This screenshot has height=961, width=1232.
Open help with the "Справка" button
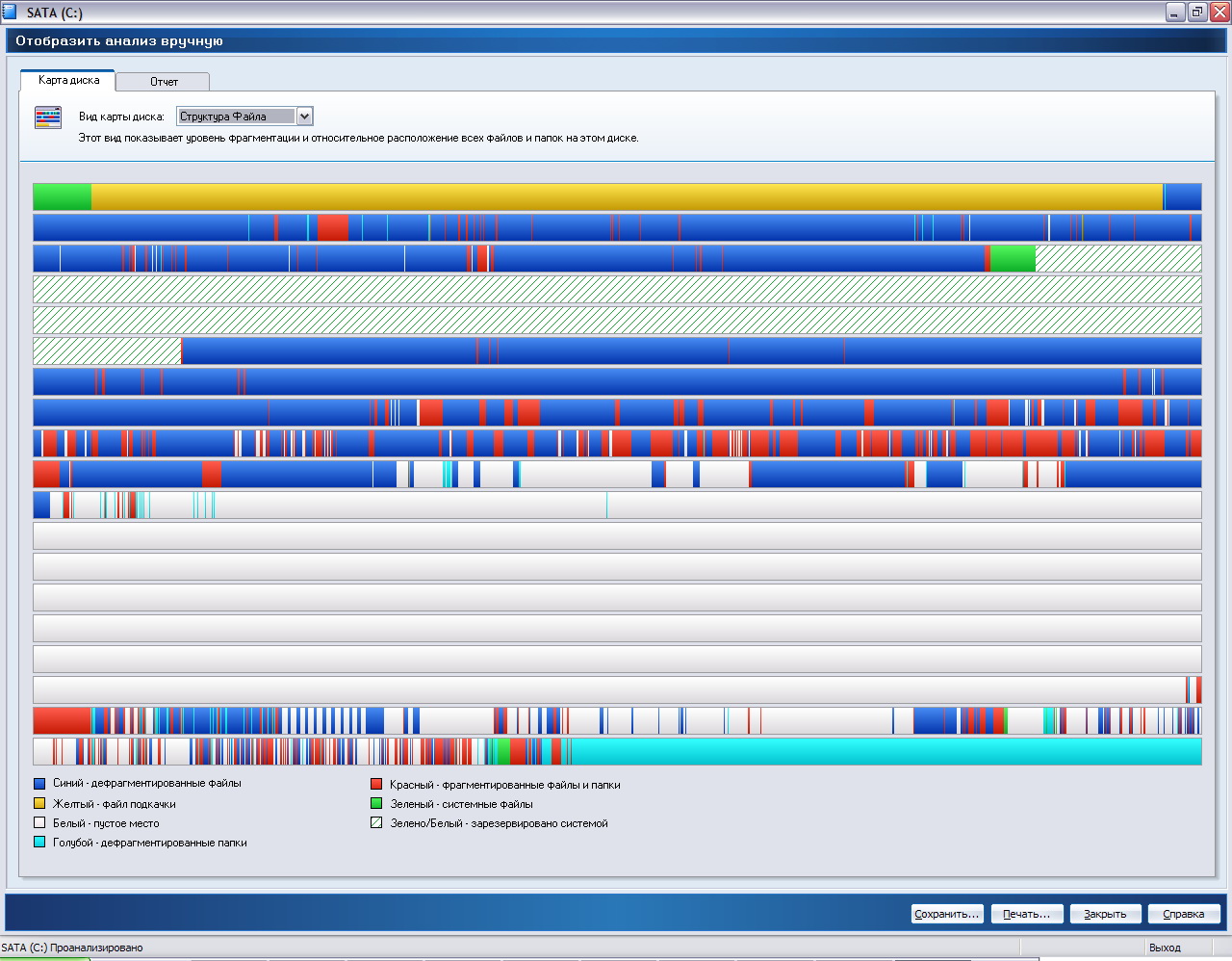point(1183,914)
